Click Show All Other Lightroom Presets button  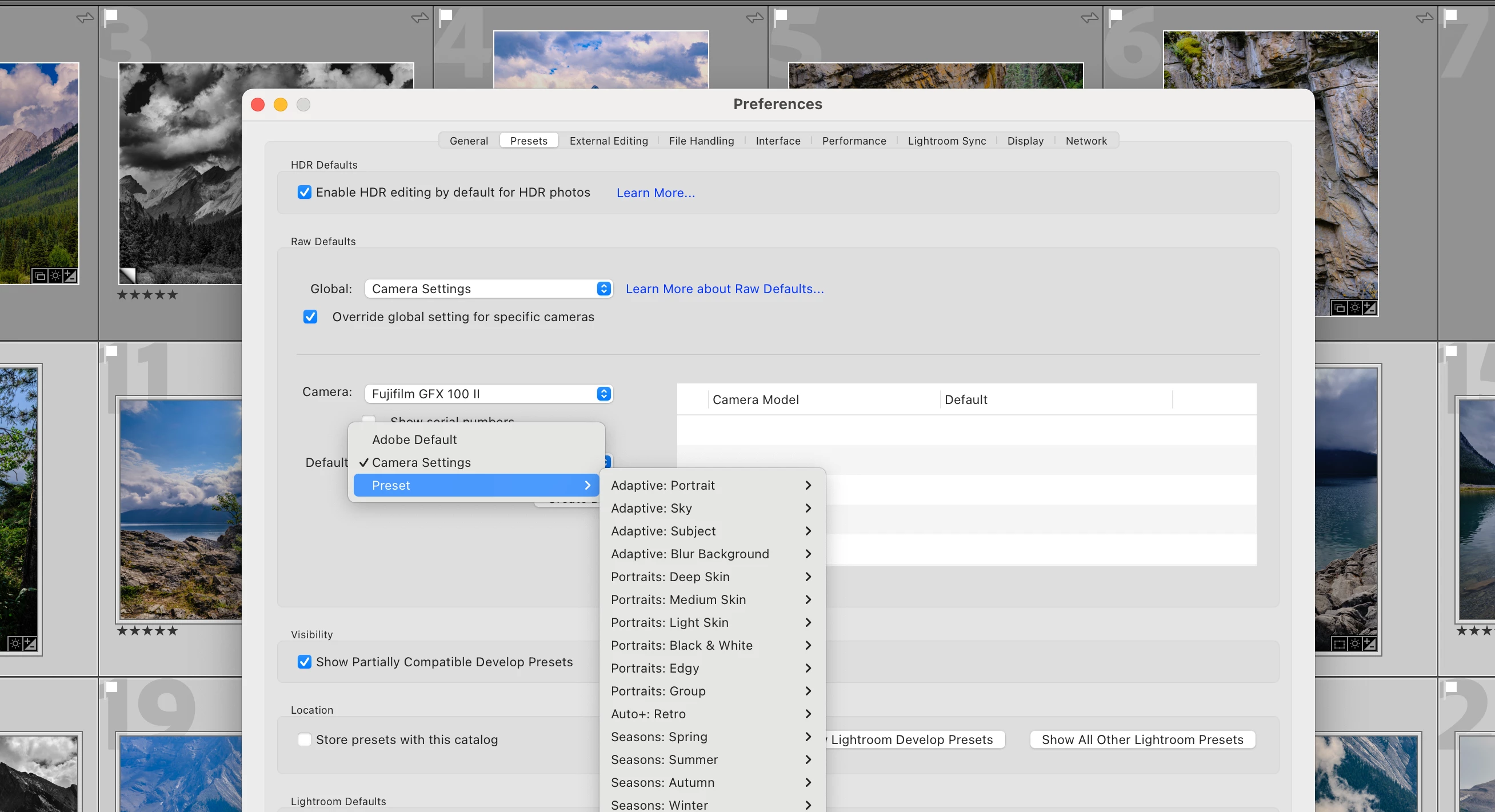tap(1142, 739)
